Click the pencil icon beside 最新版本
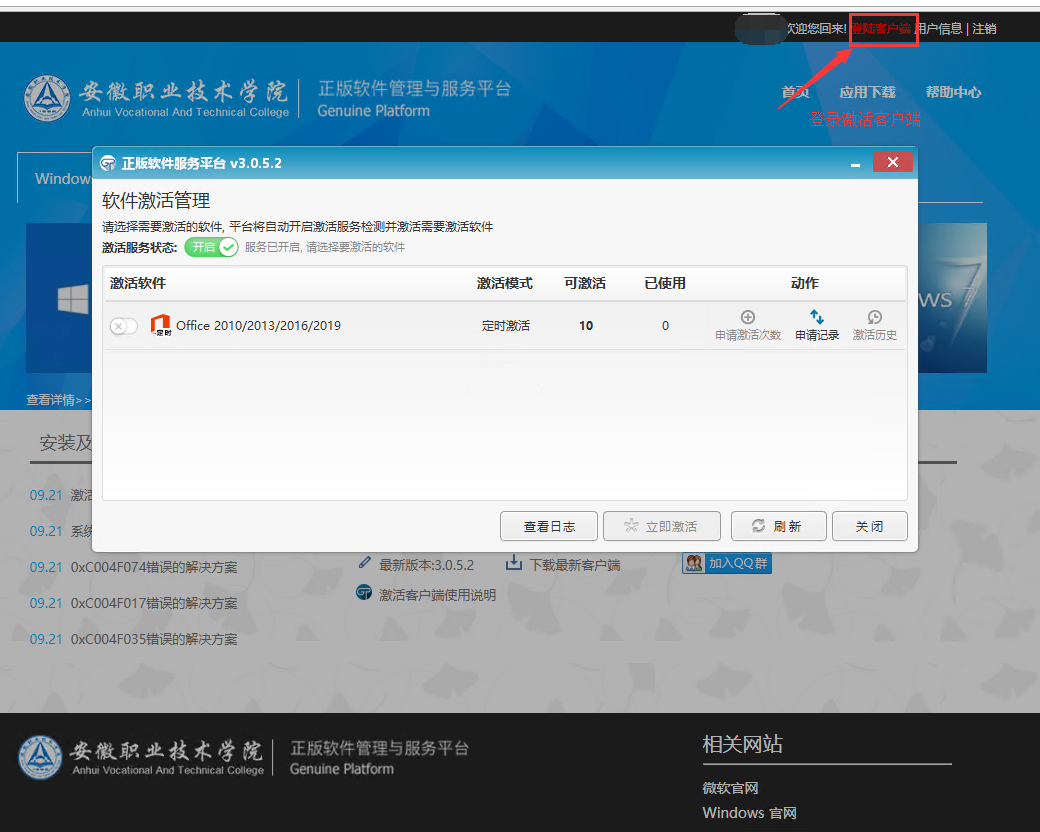Viewport: 1040px width, 832px height. click(x=365, y=564)
